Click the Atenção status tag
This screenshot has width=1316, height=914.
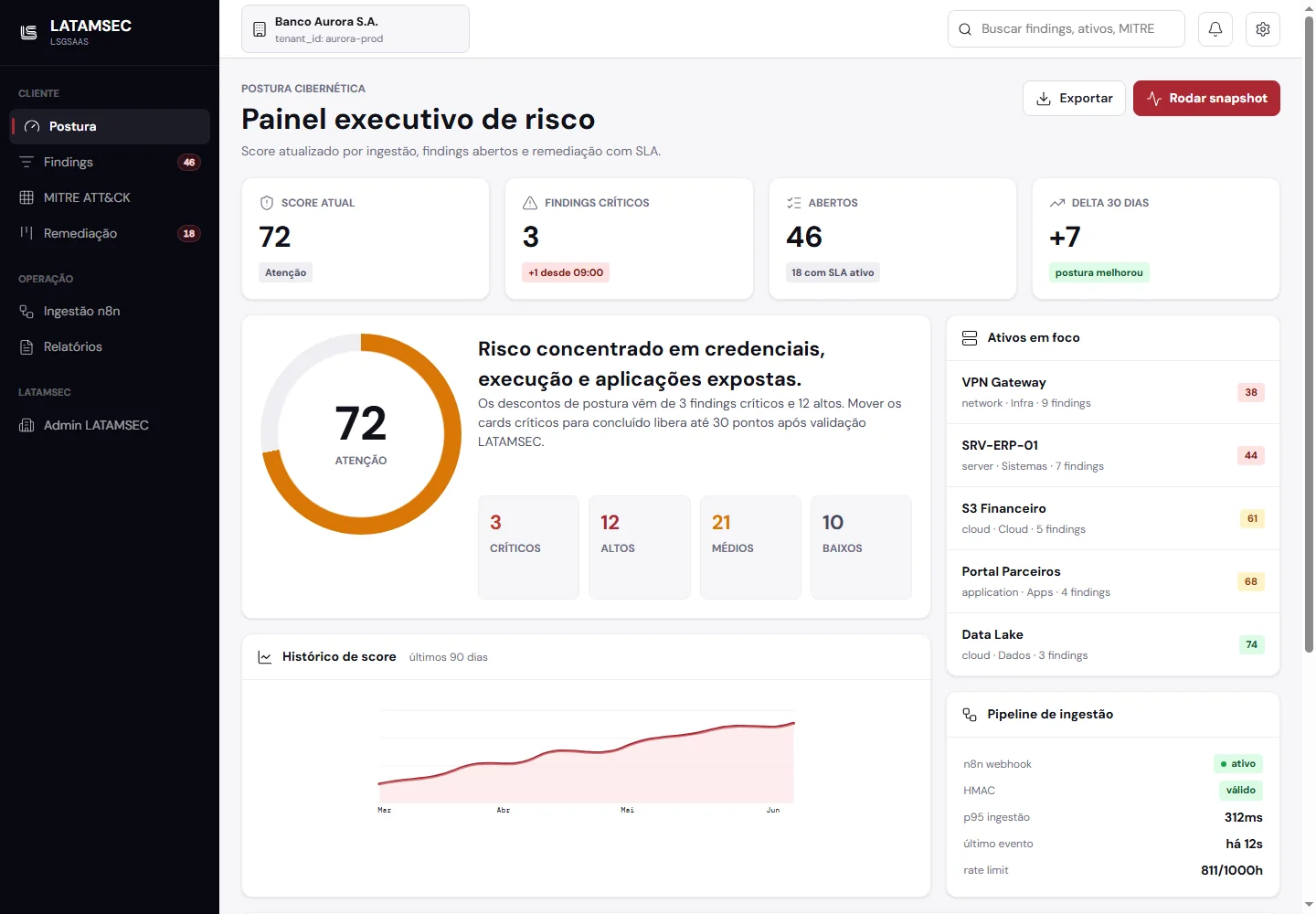(286, 272)
